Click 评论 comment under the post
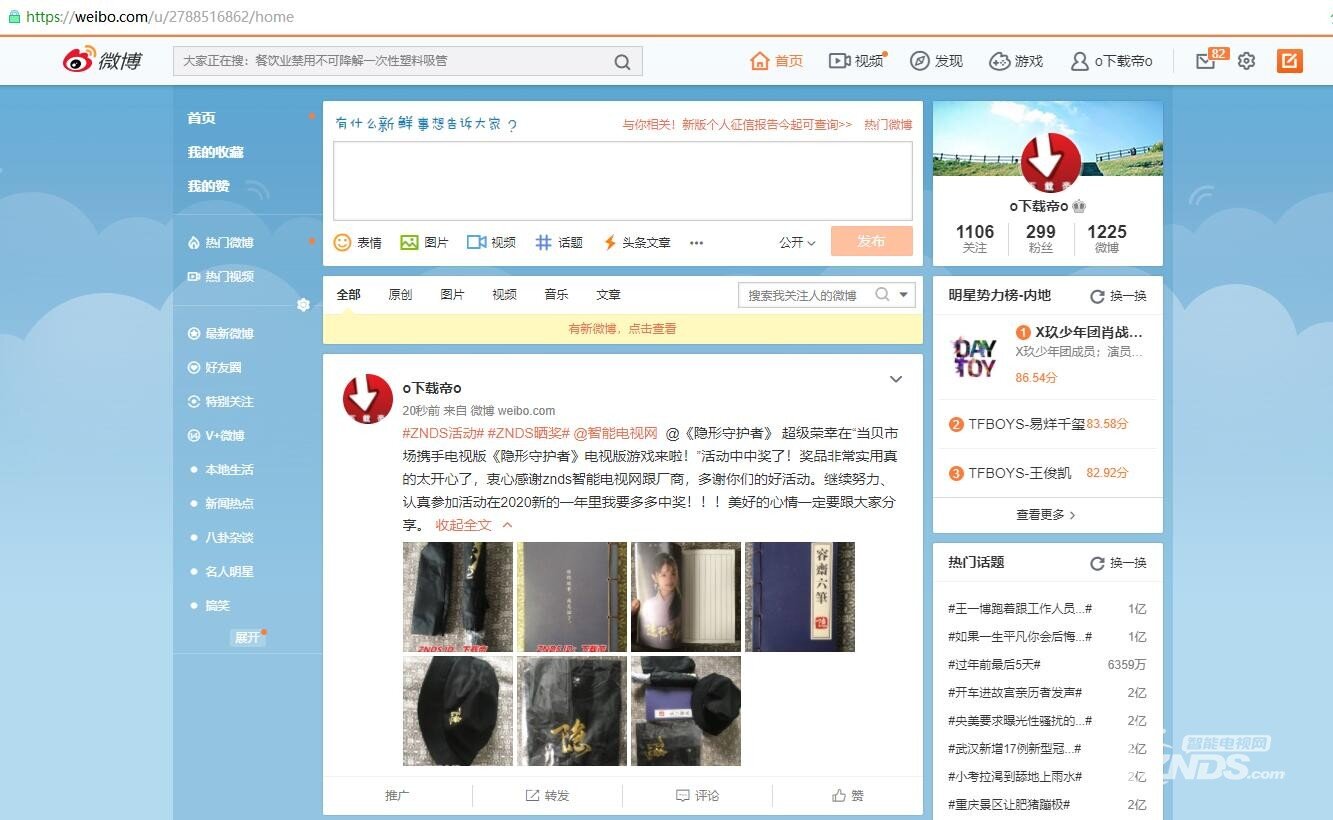 tap(697, 796)
